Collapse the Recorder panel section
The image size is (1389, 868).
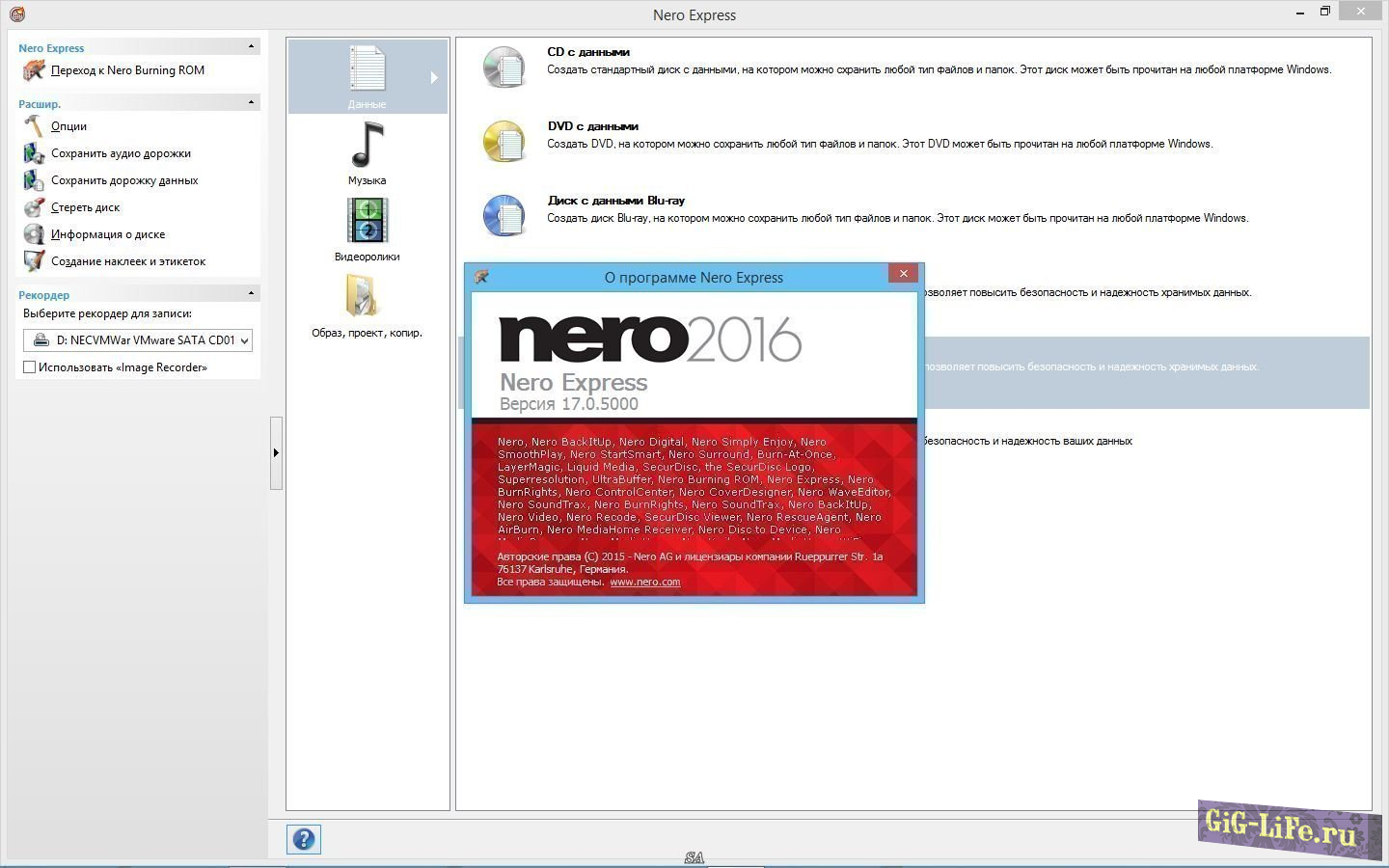click(252, 293)
